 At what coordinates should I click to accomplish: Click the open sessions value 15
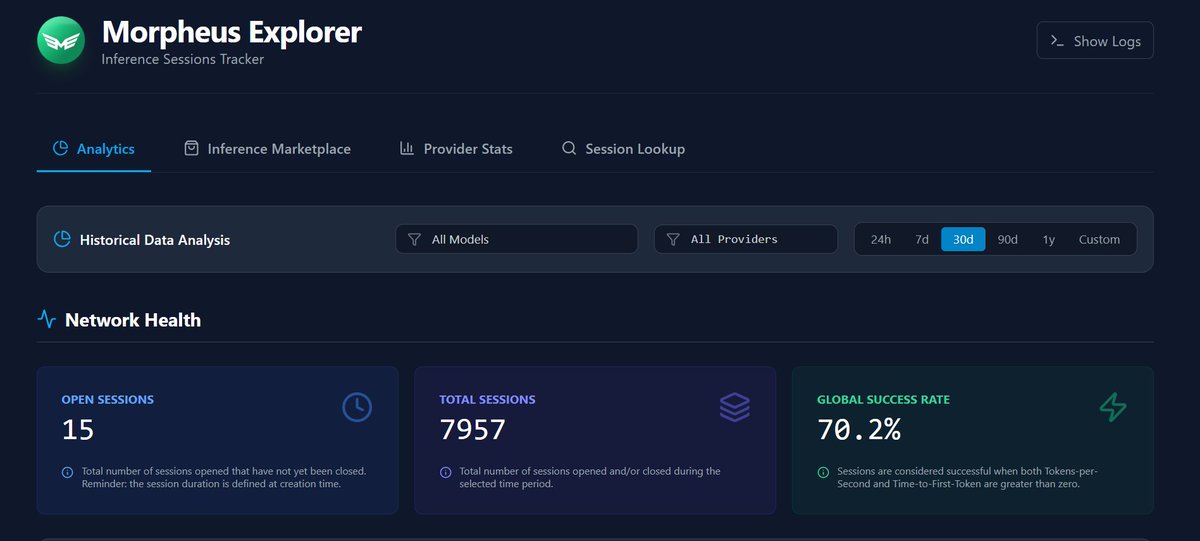[78, 430]
